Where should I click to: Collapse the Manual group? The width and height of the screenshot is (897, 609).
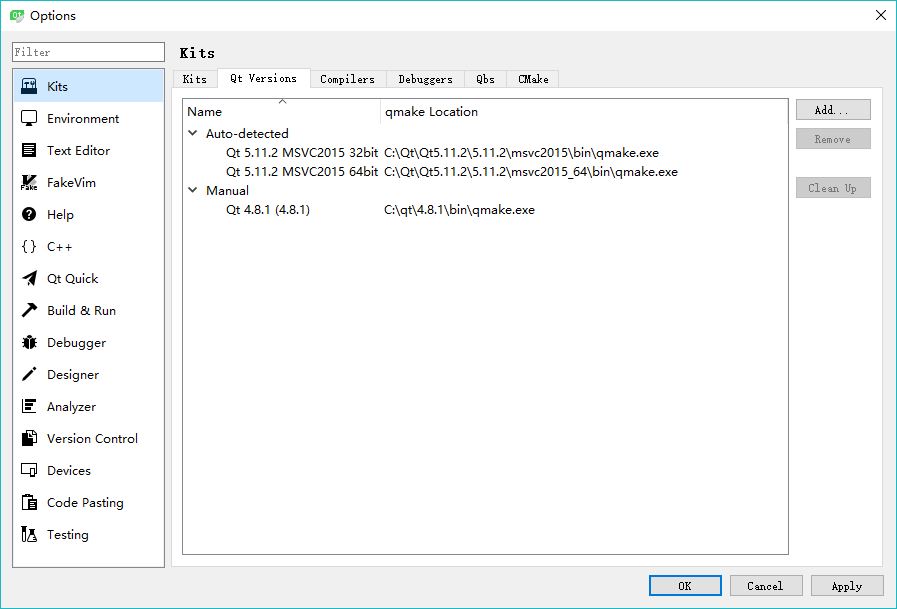(191, 190)
